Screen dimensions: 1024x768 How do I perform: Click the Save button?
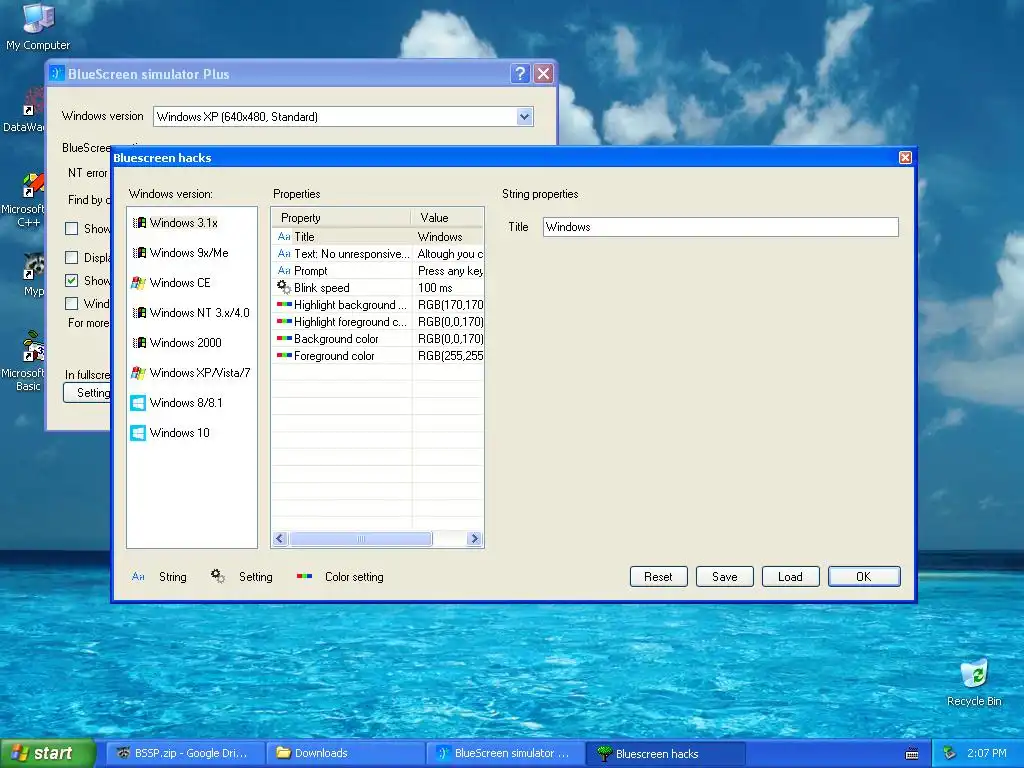point(725,577)
